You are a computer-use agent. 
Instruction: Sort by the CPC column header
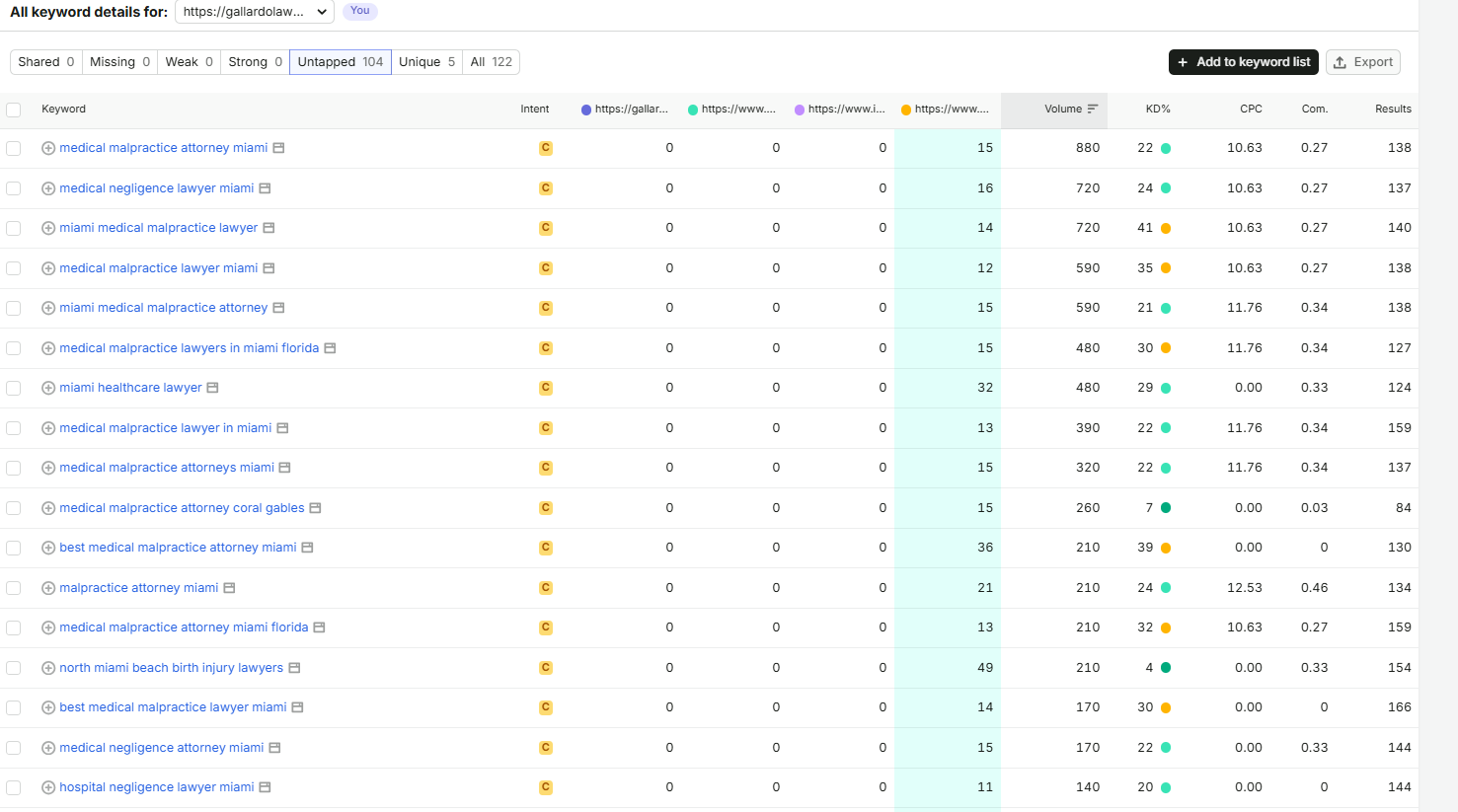(x=1251, y=110)
